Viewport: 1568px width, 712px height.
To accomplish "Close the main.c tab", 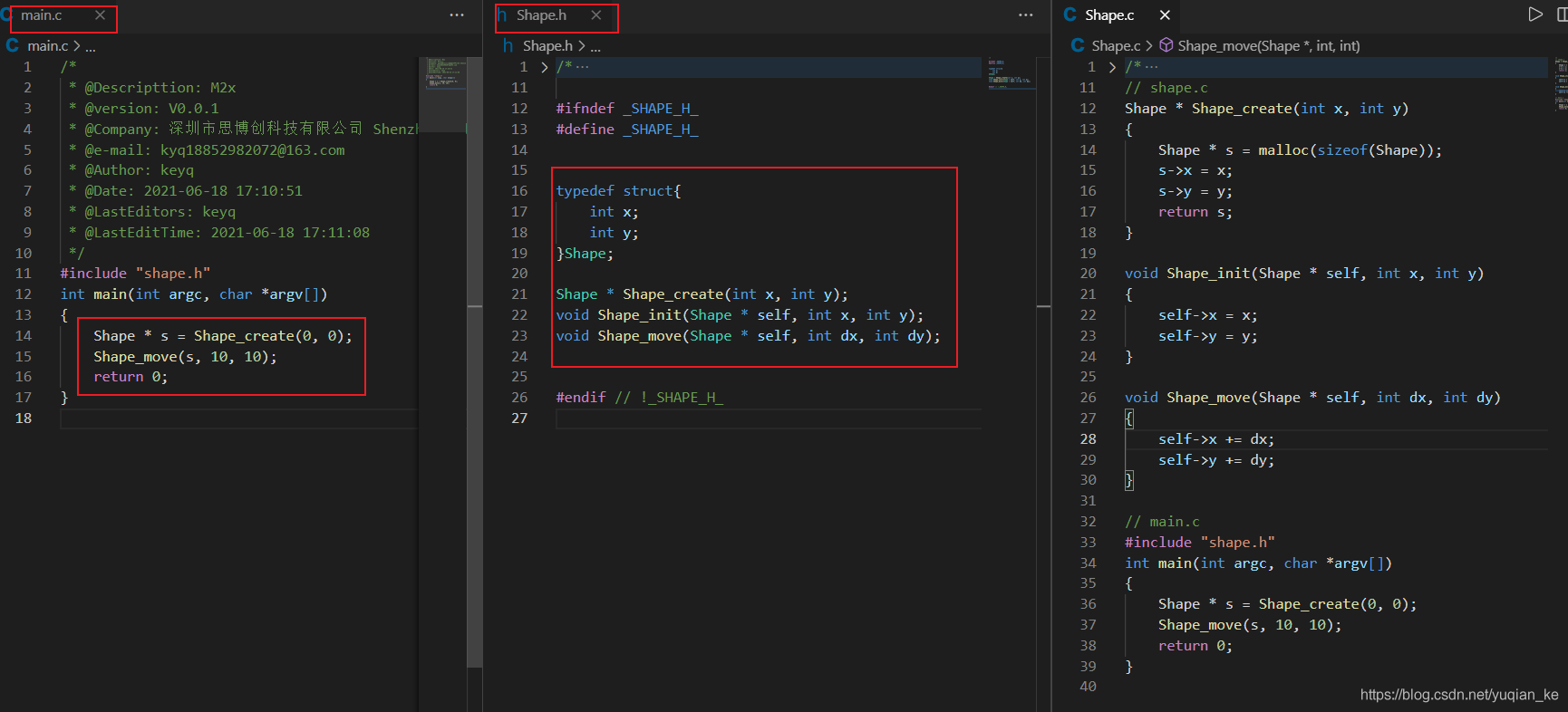I will 101,15.
